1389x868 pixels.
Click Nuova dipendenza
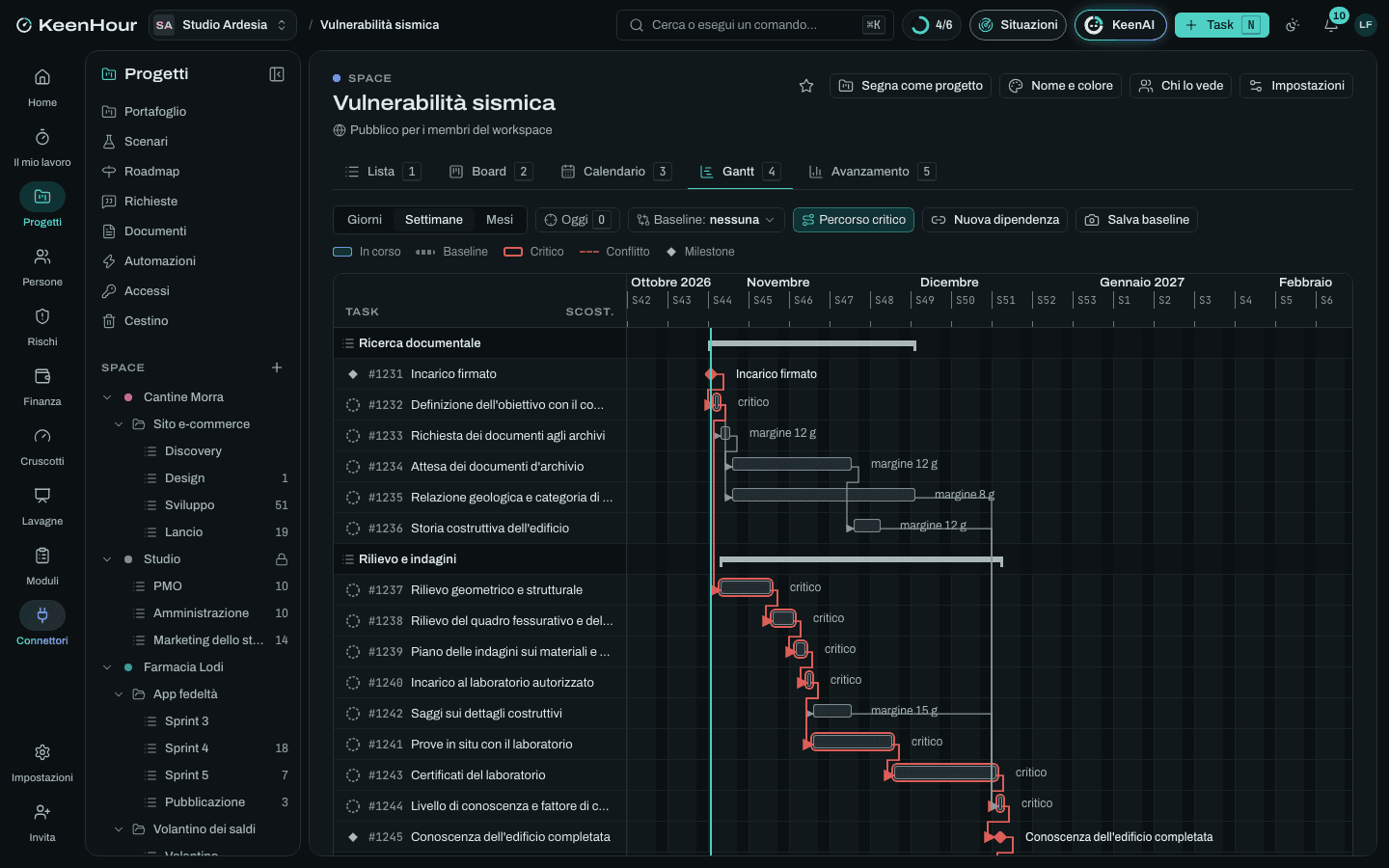pos(994,220)
